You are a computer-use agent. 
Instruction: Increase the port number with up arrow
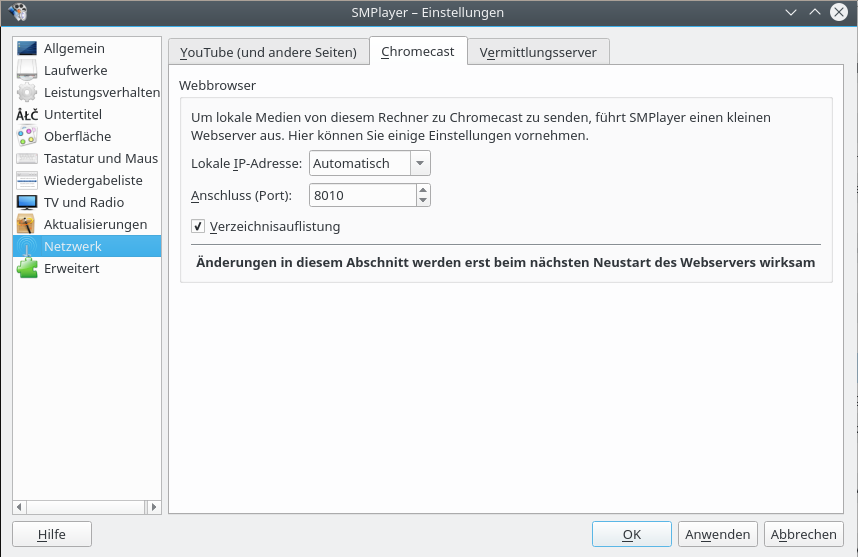tap(423, 190)
